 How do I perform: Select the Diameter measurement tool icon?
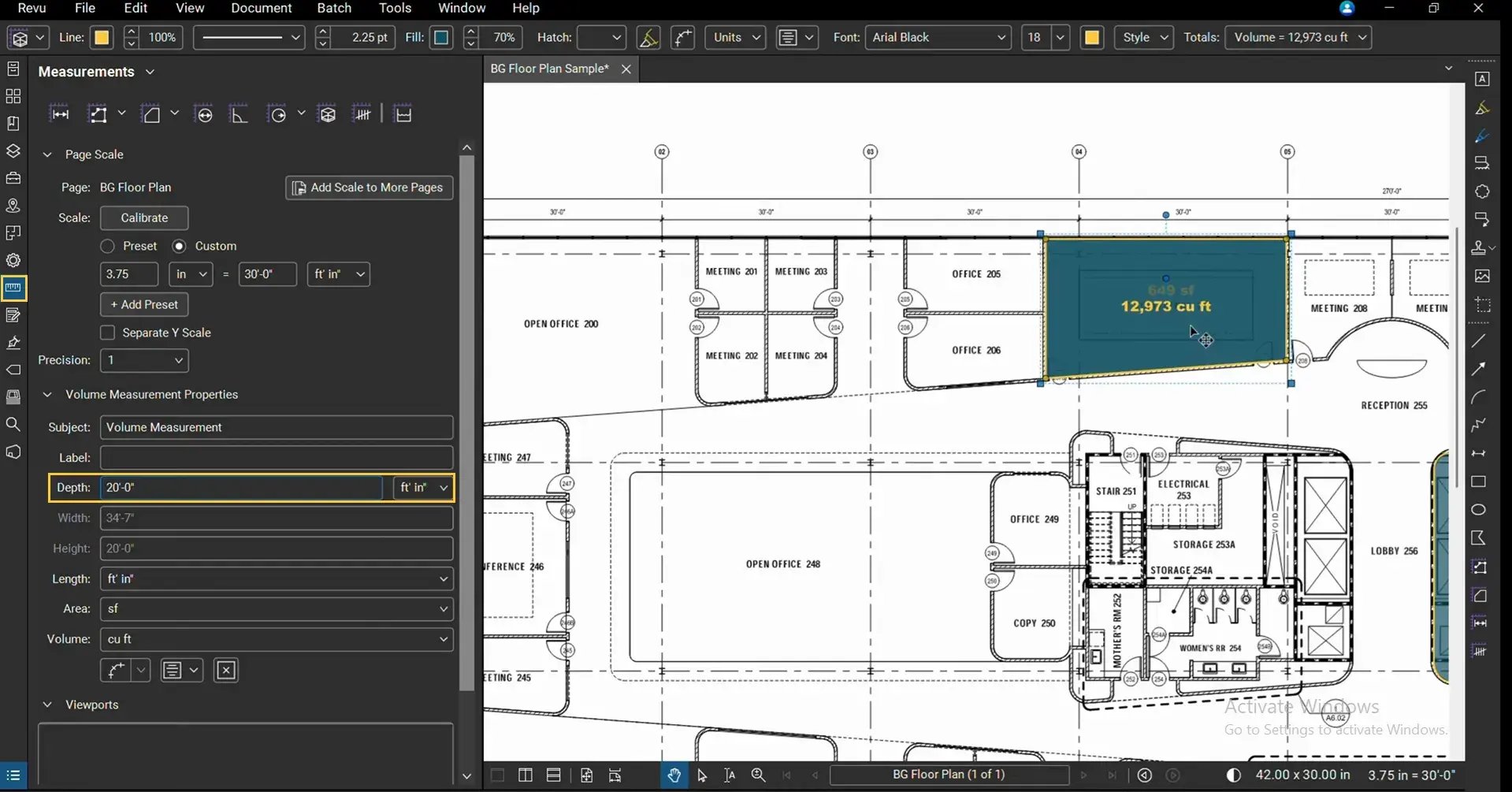(x=204, y=114)
